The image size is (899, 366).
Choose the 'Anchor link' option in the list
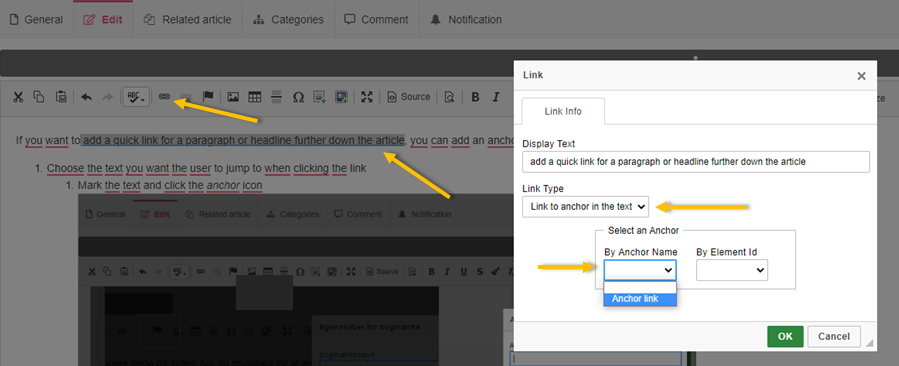pos(640,299)
